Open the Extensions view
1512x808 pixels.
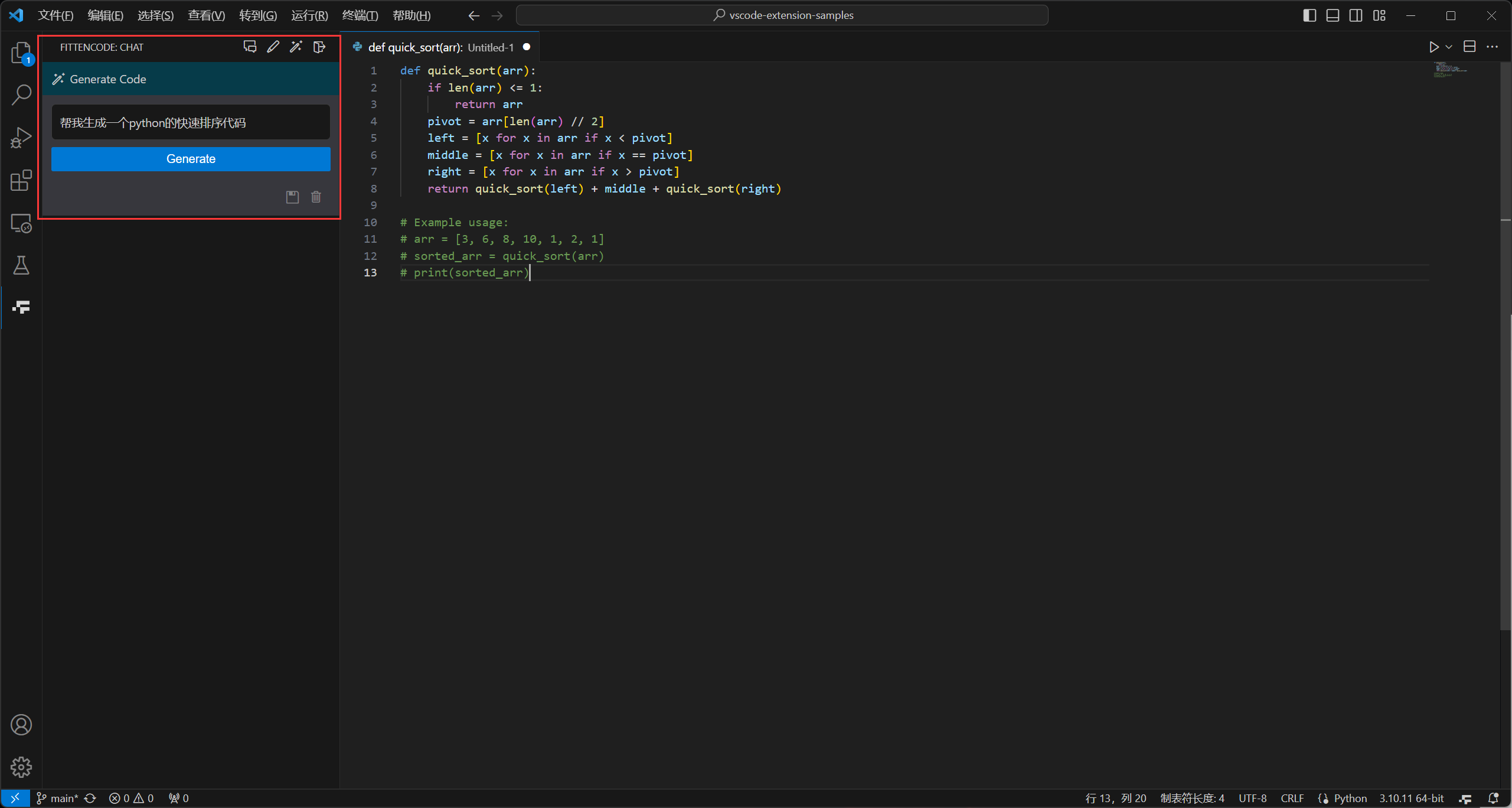pyautogui.click(x=21, y=180)
